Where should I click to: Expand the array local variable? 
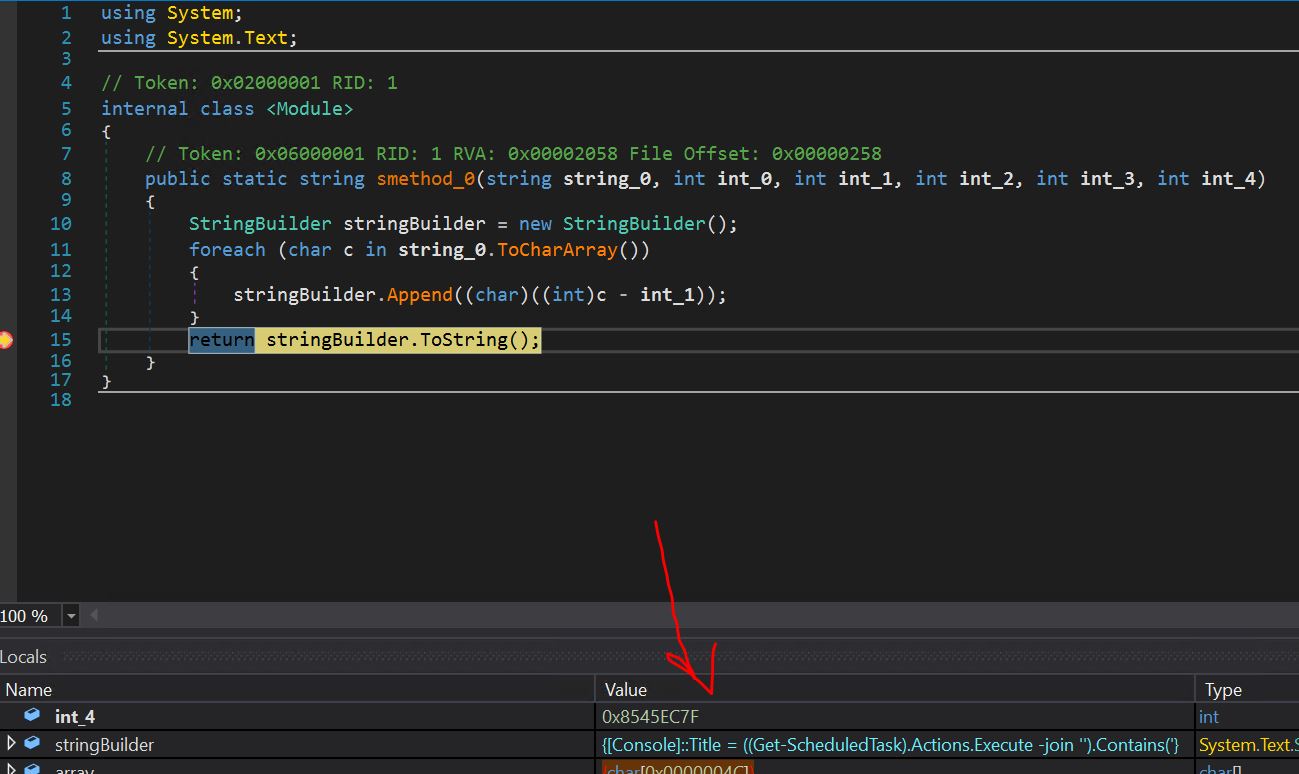point(11,769)
